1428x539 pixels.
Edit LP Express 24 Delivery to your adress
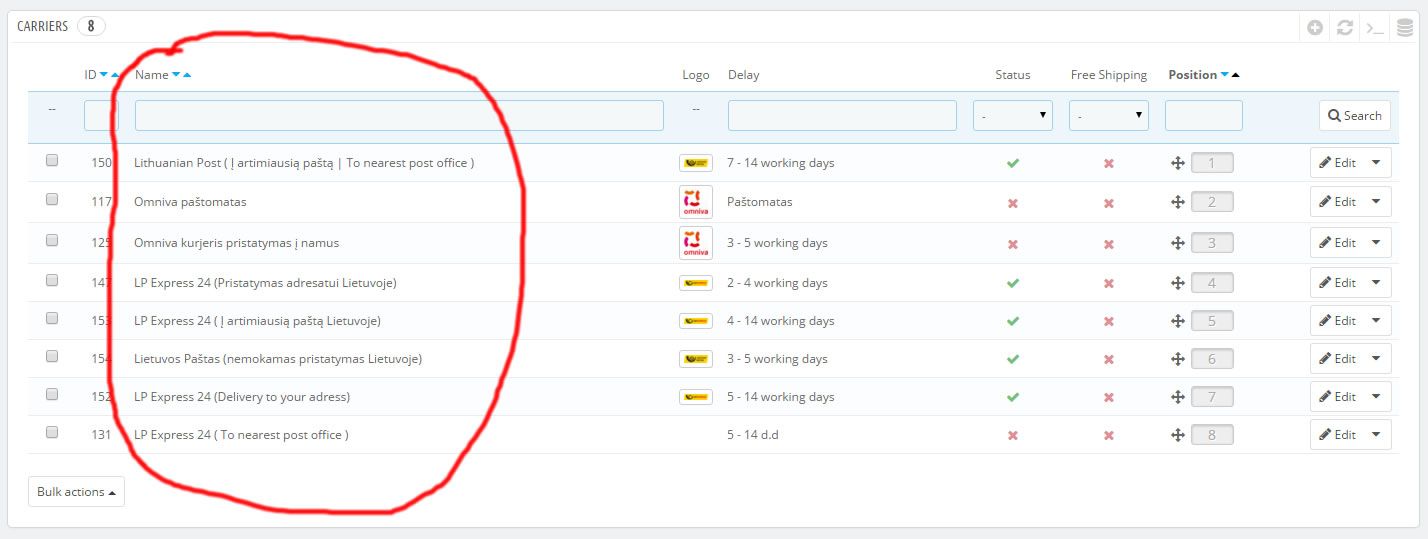pyautogui.click(x=1338, y=397)
